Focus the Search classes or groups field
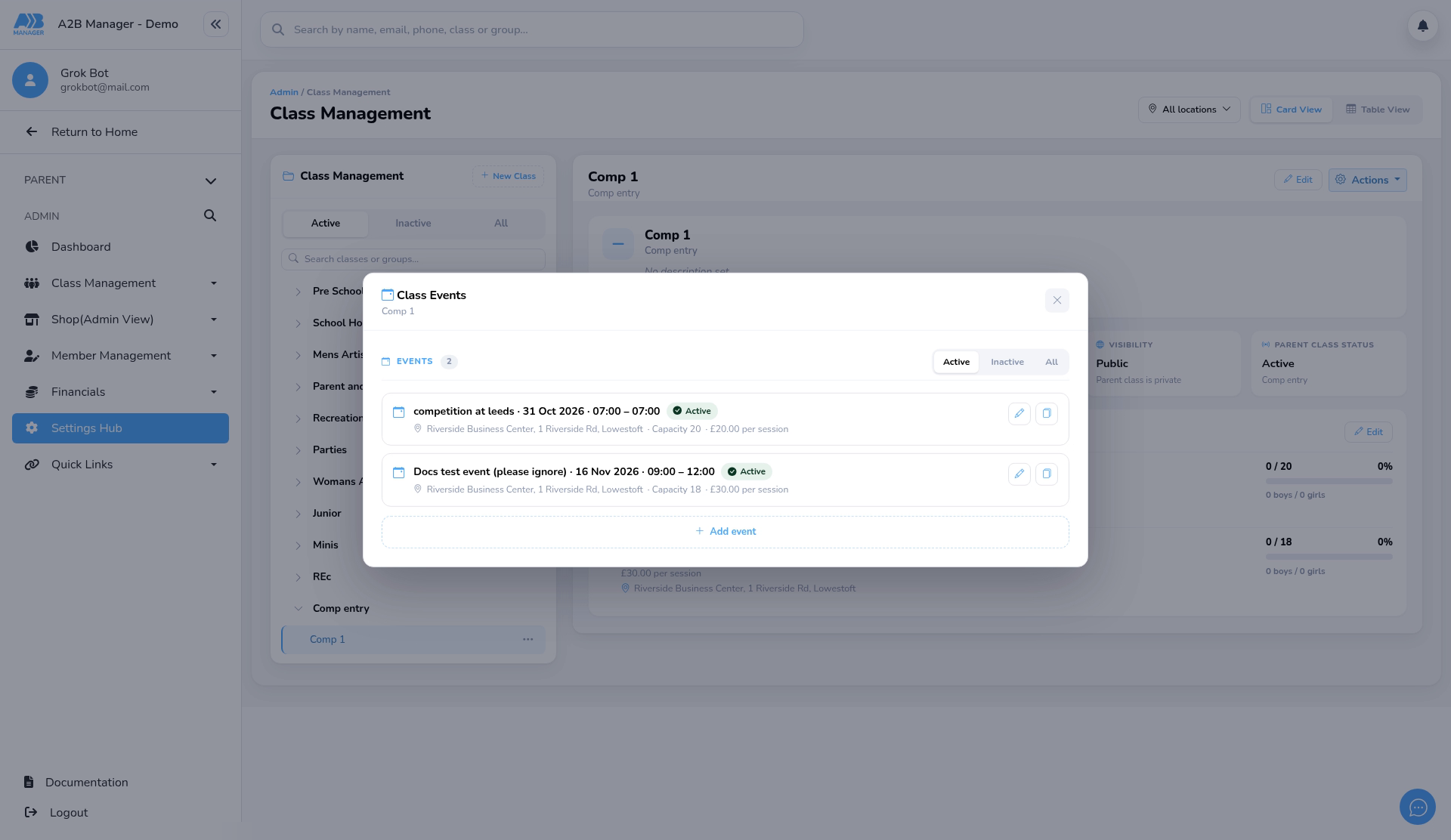The width and height of the screenshot is (1451, 840). tap(413, 259)
